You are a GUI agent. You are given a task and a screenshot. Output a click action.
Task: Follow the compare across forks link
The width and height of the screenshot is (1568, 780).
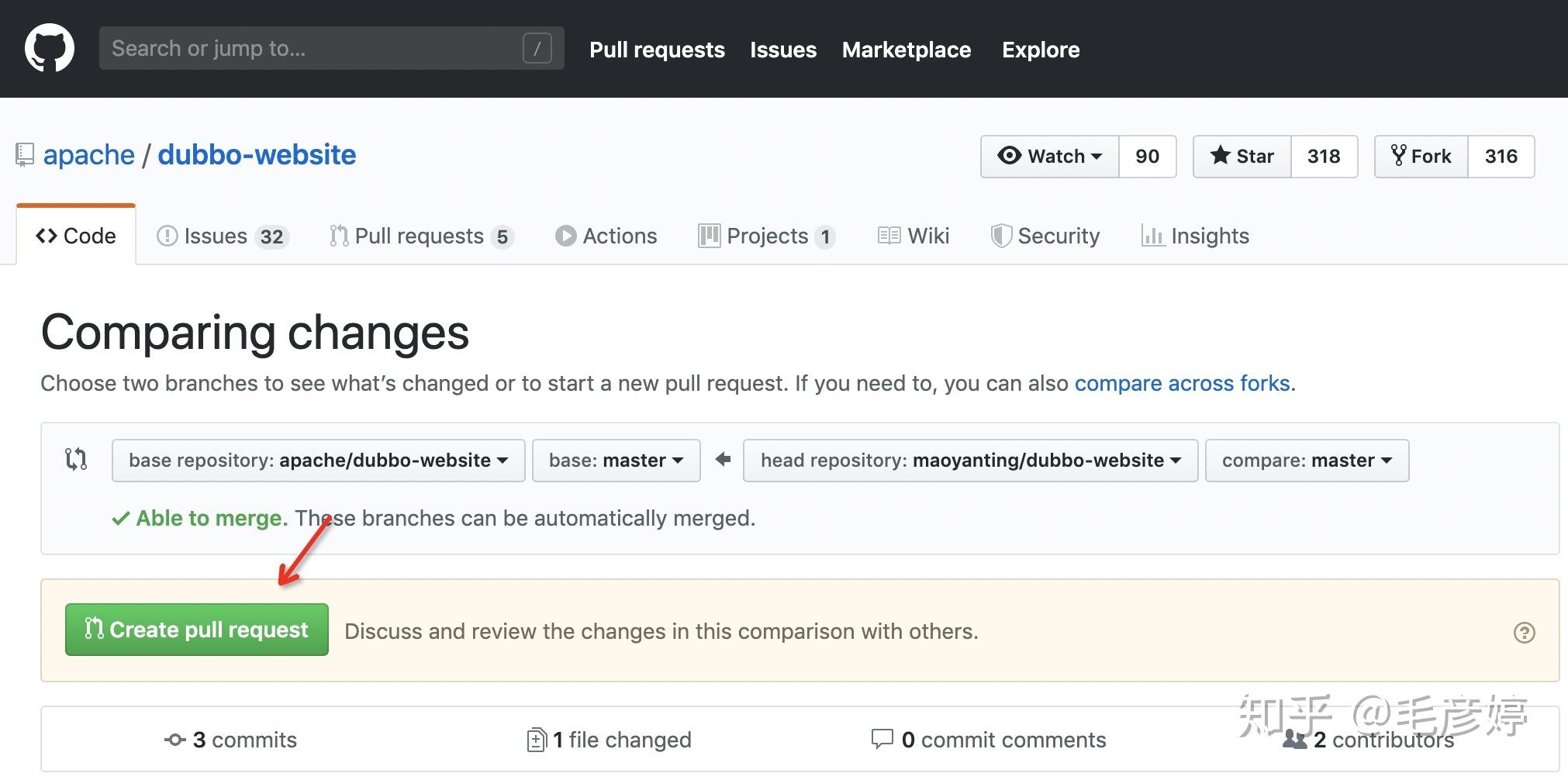coord(1182,383)
